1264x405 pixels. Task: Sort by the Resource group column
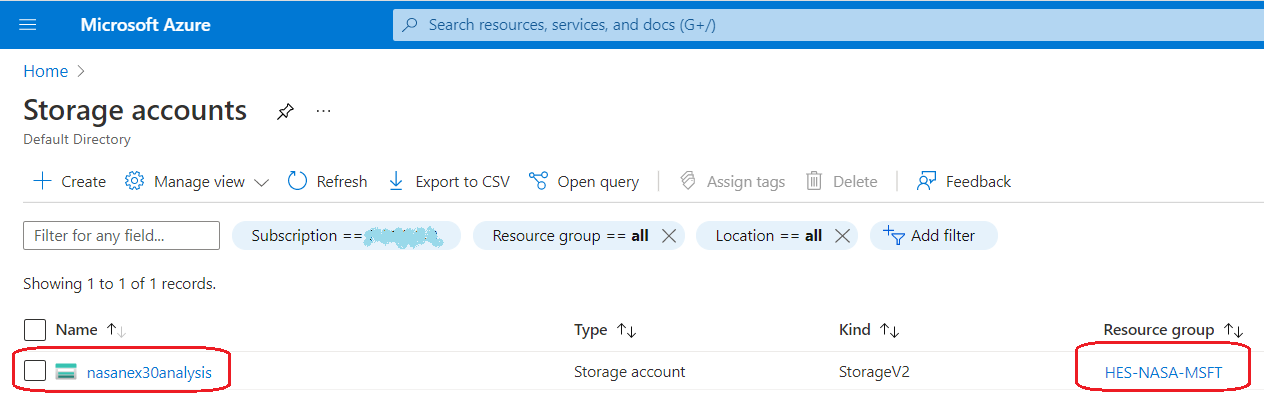click(x=1173, y=330)
